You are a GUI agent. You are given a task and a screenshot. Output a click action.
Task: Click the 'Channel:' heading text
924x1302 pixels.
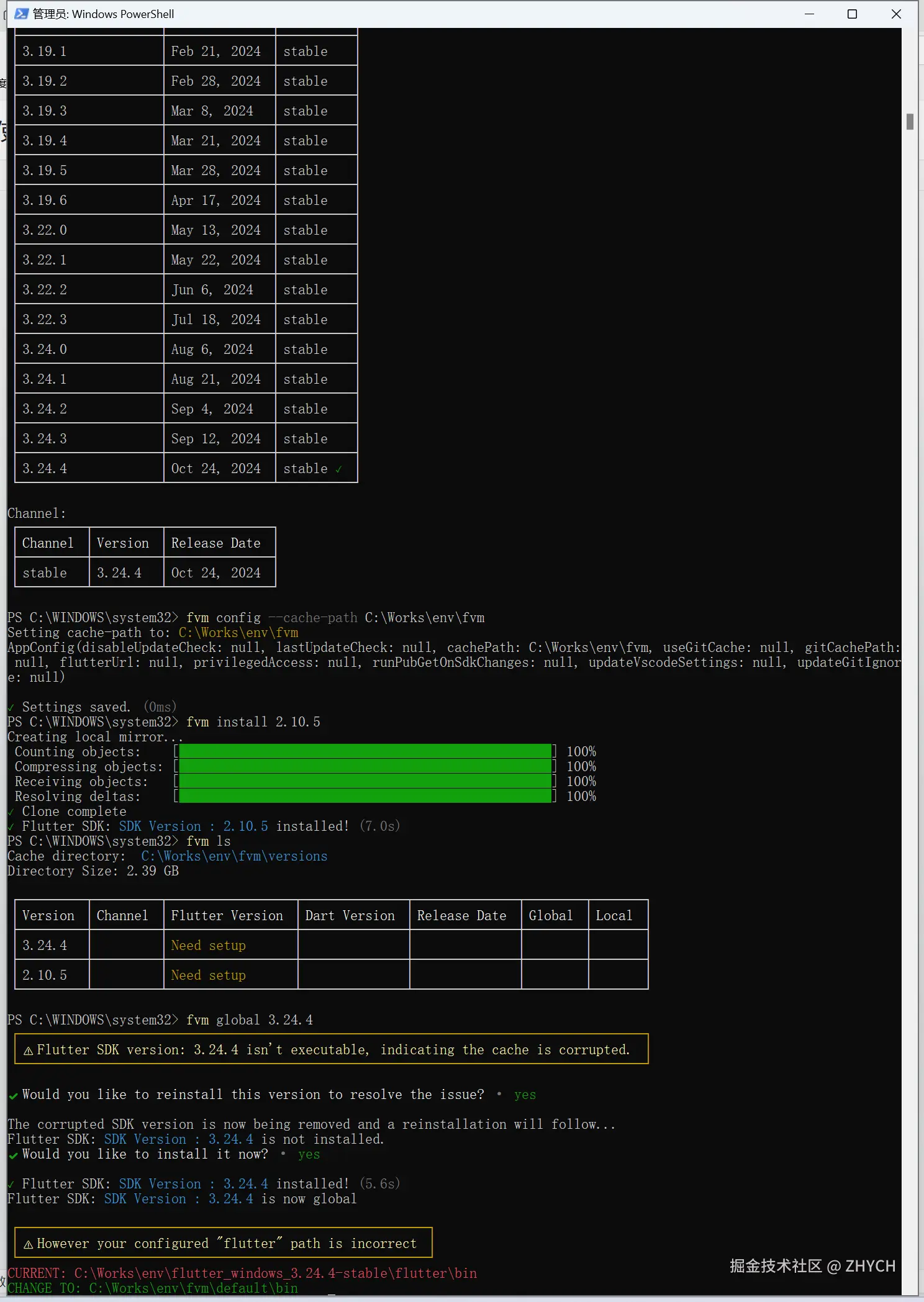coord(37,513)
